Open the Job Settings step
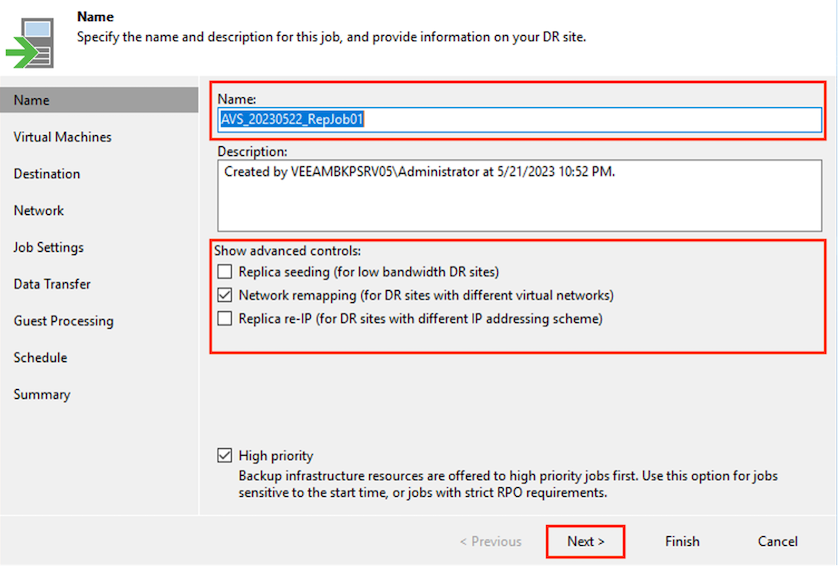The width and height of the screenshot is (840, 567). pos(49,248)
